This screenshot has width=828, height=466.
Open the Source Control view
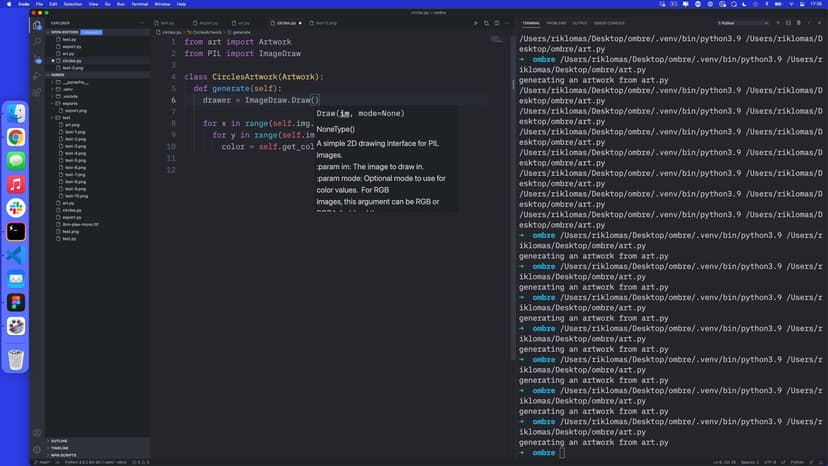[37, 58]
